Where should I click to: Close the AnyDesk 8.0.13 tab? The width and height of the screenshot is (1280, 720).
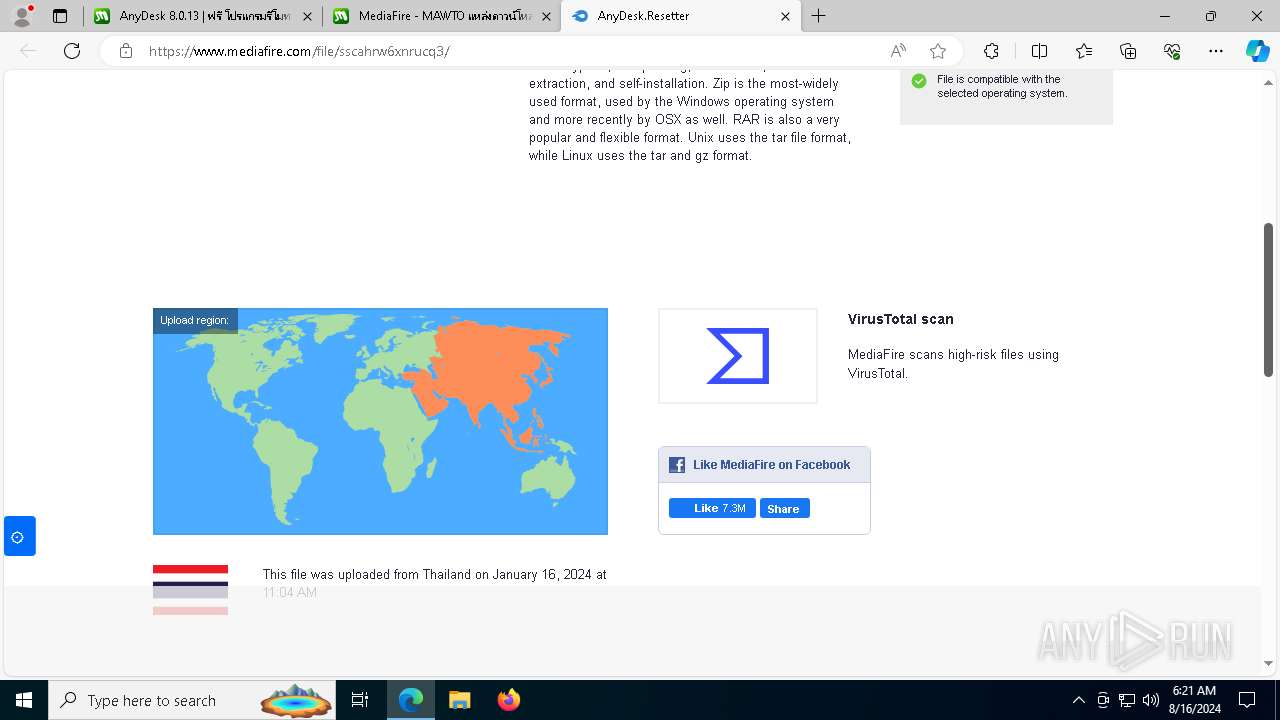click(307, 16)
